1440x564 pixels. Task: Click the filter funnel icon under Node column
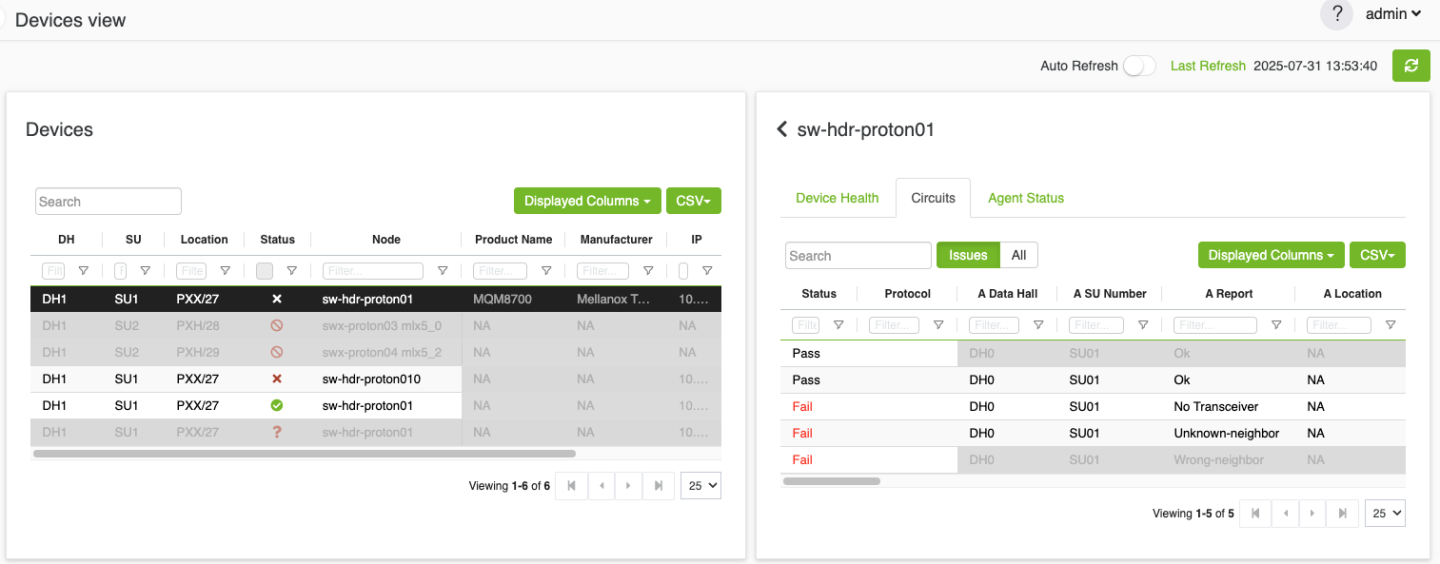[442, 271]
